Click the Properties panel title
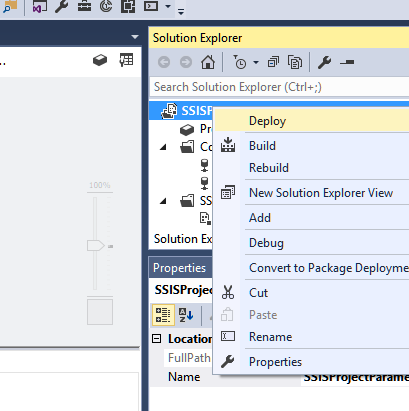This screenshot has width=409, height=411. pyautogui.click(x=179, y=268)
